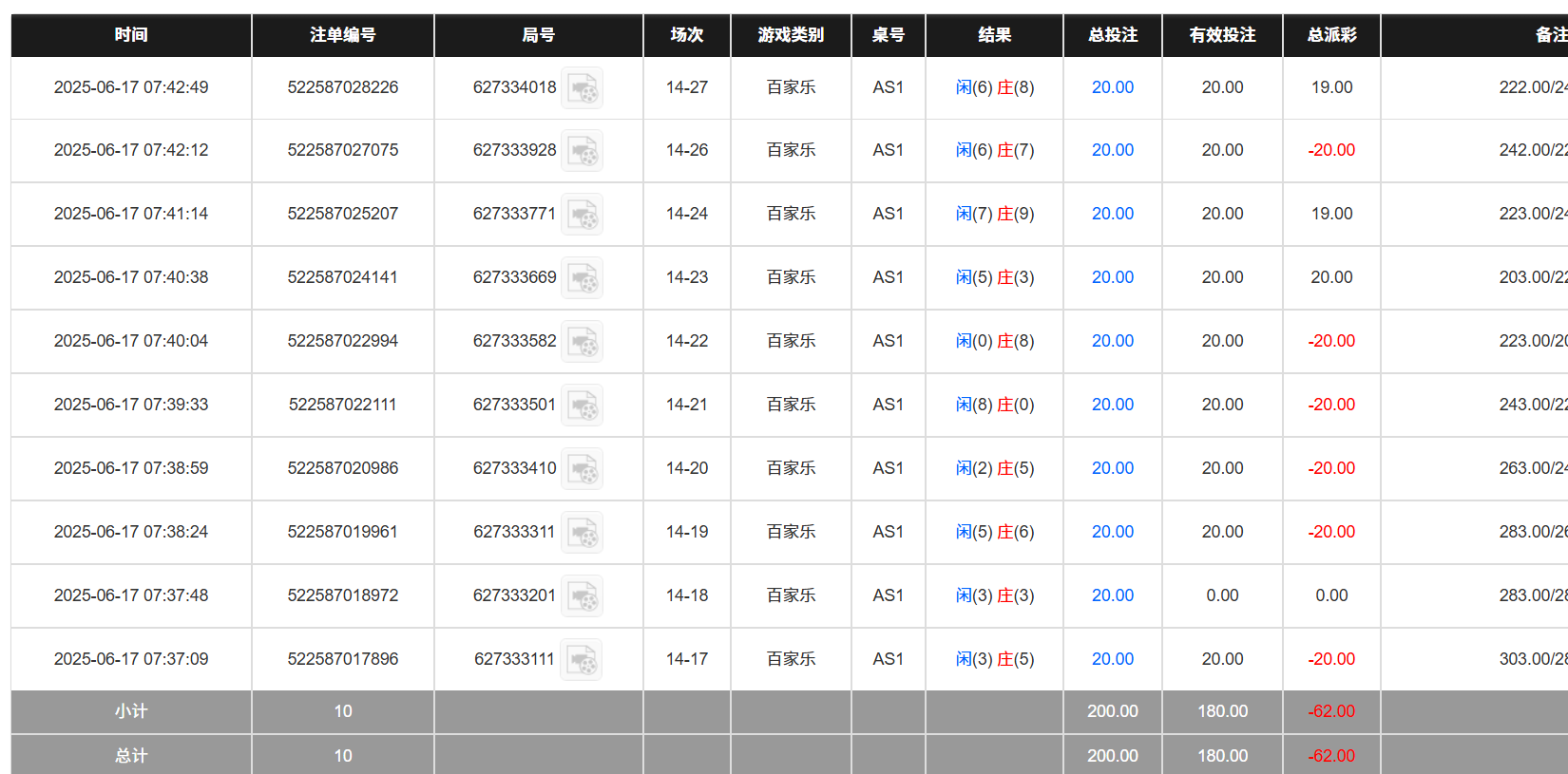Viewport: 1568px width, 774px height.
Task: Click the 时间 column header
Action: tap(131, 35)
